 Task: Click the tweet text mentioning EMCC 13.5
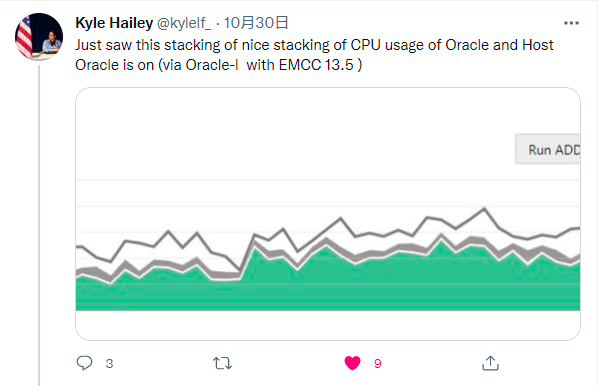point(219,65)
